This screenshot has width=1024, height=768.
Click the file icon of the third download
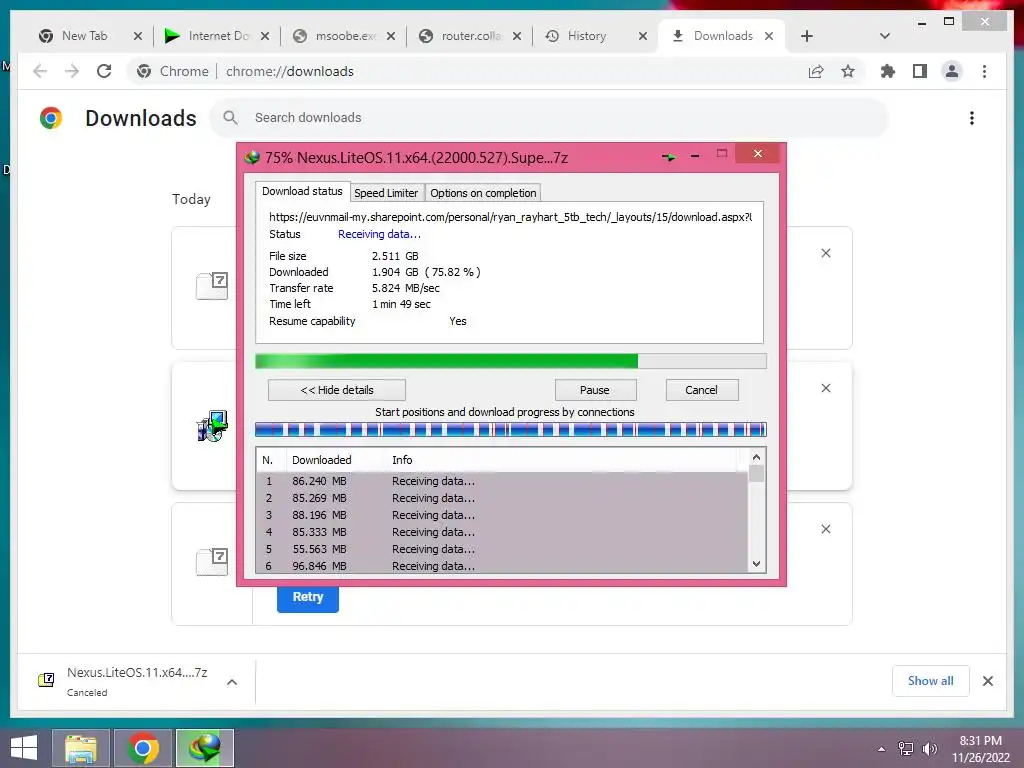tap(212, 562)
